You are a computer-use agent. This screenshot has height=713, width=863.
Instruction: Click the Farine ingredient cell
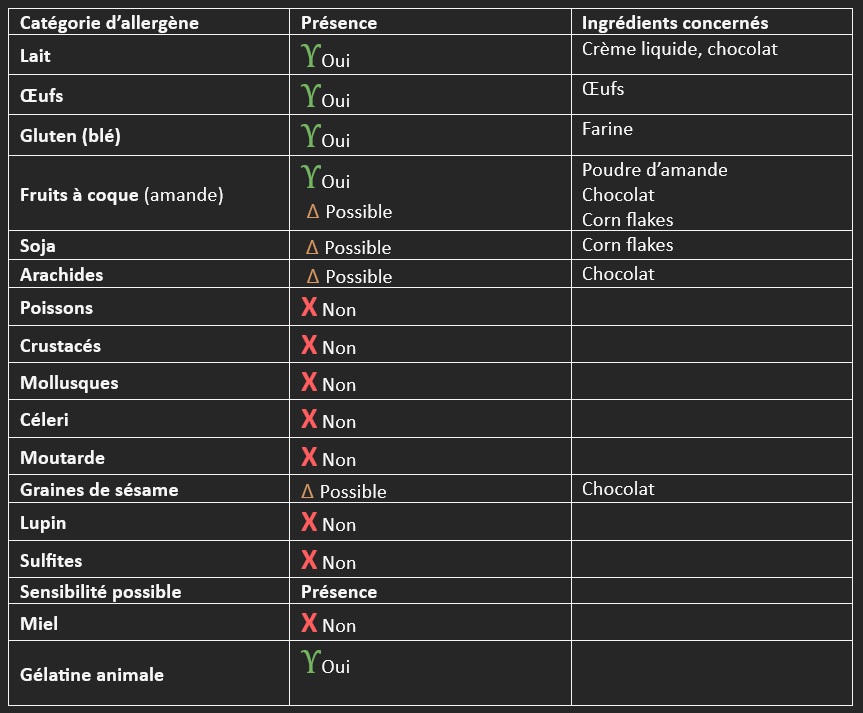712,135
